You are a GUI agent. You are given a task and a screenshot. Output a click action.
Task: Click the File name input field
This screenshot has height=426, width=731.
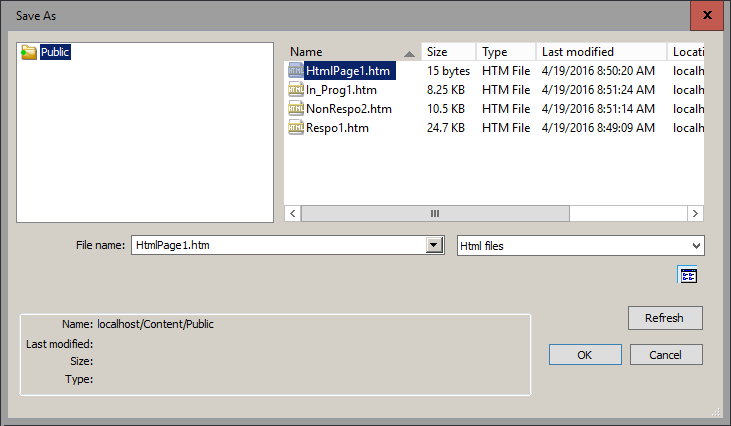click(x=278, y=245)
